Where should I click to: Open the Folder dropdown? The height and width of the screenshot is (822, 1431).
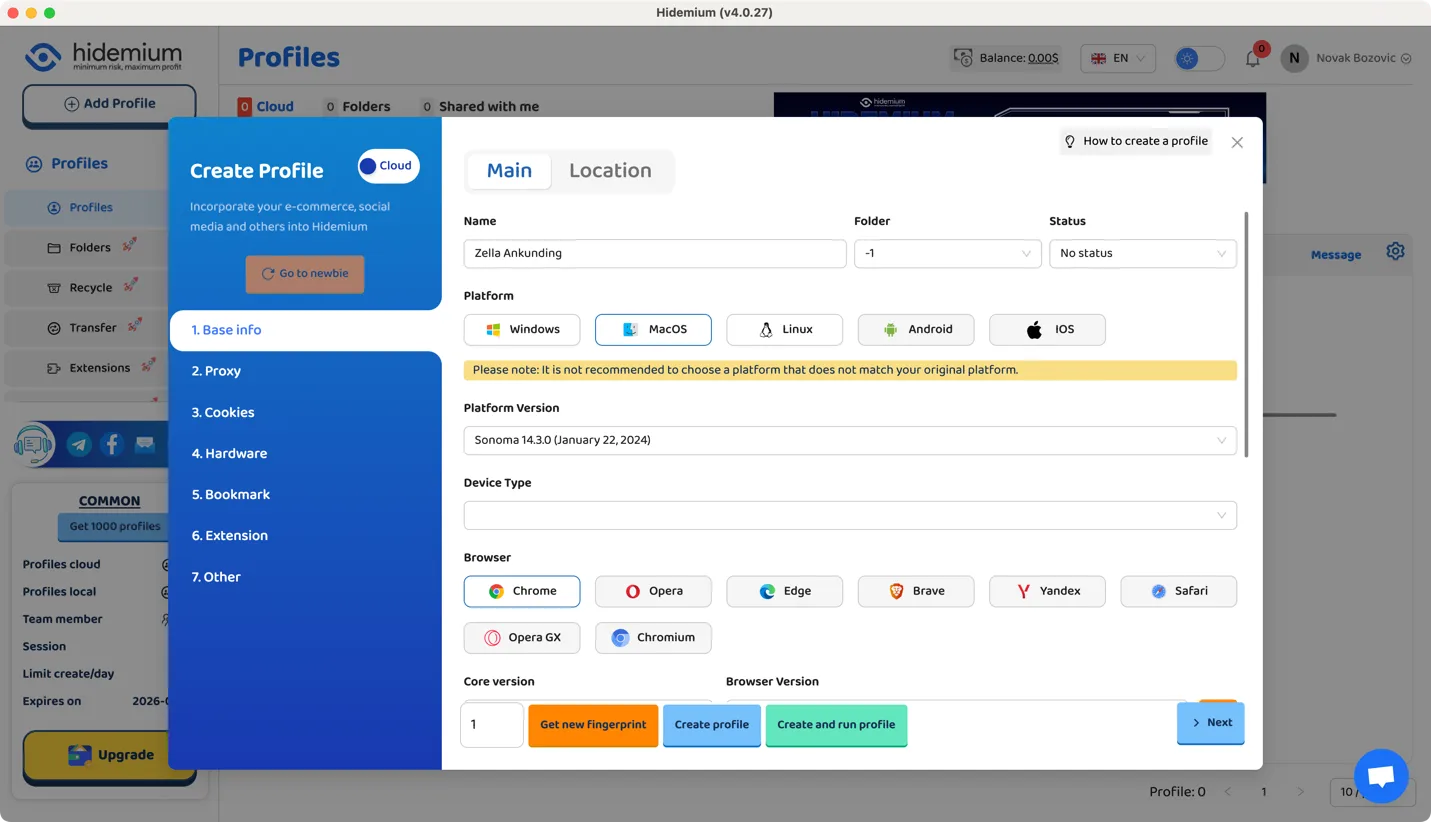947,253
